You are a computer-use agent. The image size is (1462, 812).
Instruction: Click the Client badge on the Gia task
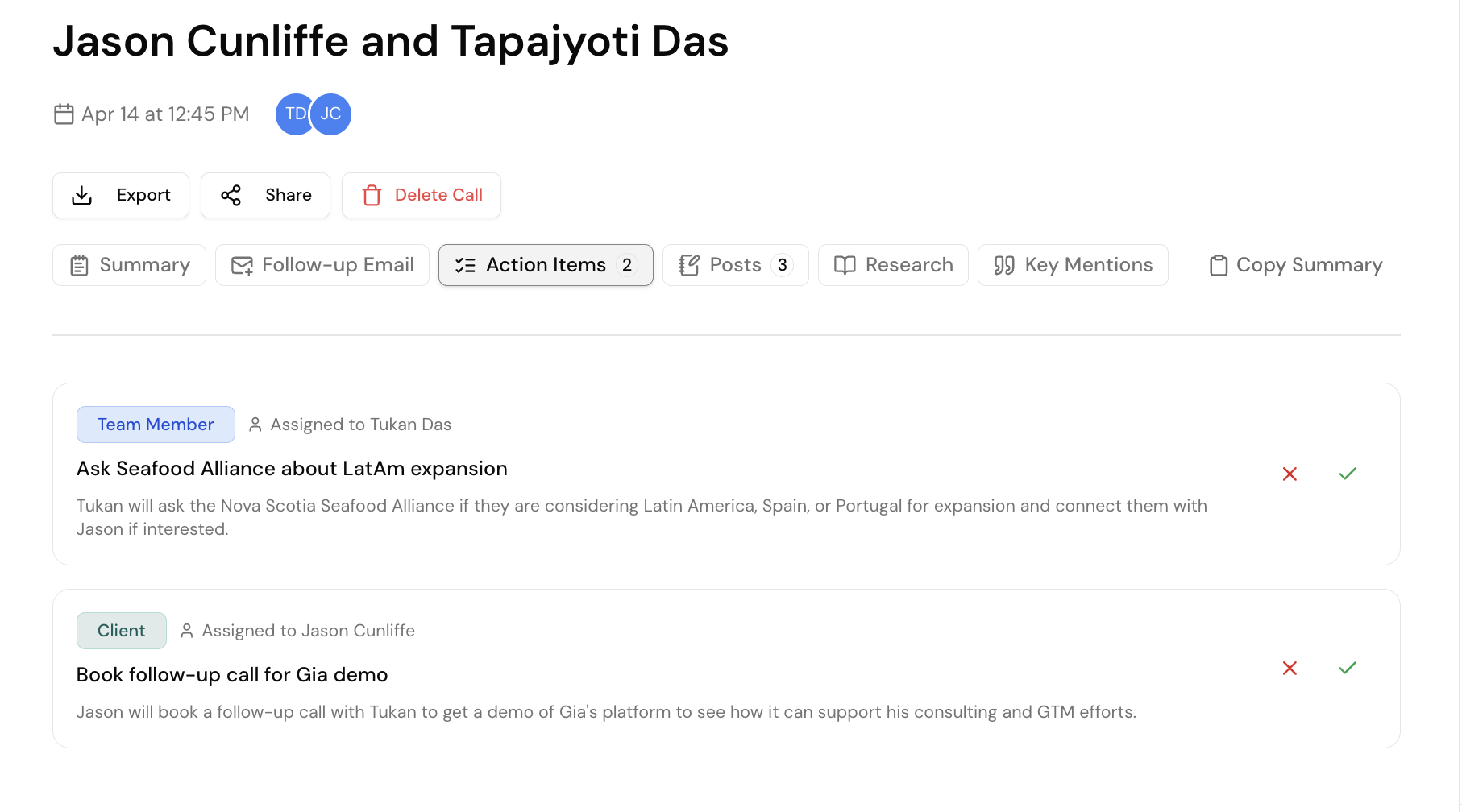121,630
